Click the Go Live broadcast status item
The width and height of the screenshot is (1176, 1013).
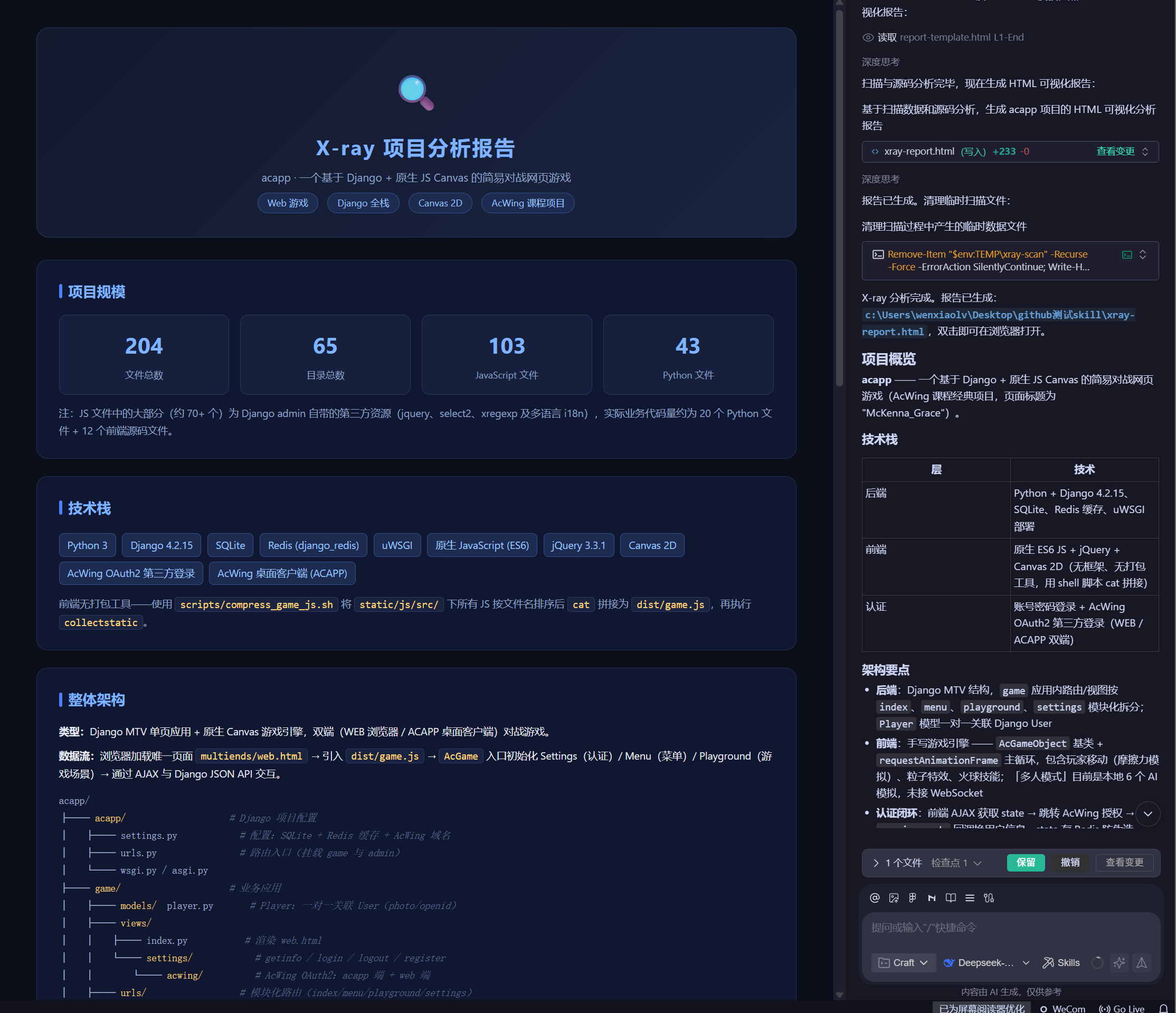tap(1122, 1008)
